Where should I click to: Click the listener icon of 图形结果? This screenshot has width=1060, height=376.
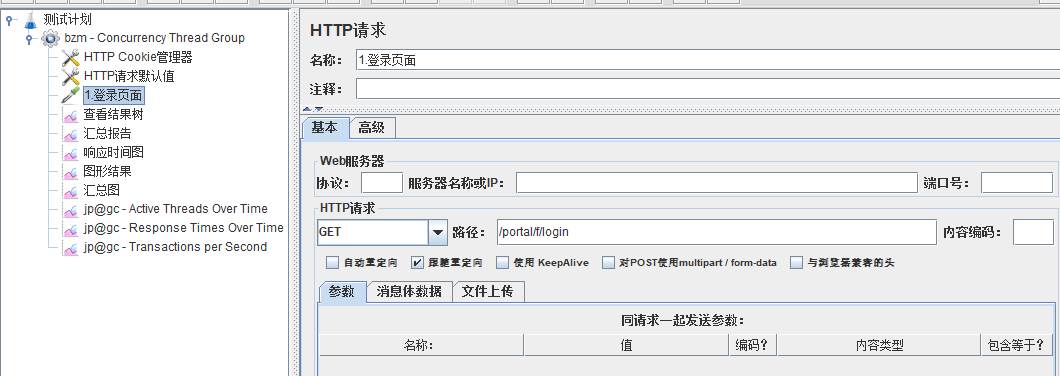[x=70, y=172]
